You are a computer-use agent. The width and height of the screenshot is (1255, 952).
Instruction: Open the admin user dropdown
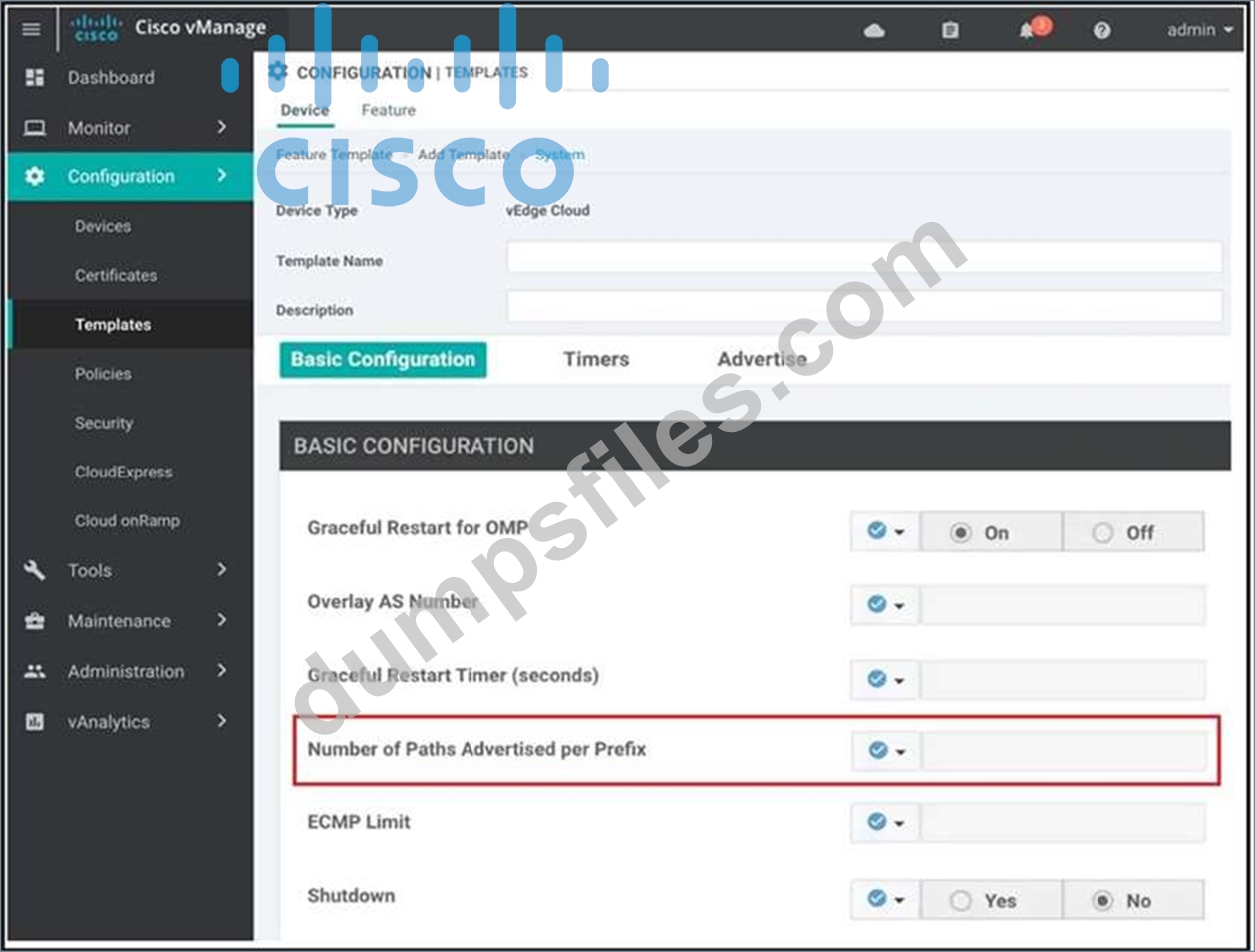point(1199,30)
